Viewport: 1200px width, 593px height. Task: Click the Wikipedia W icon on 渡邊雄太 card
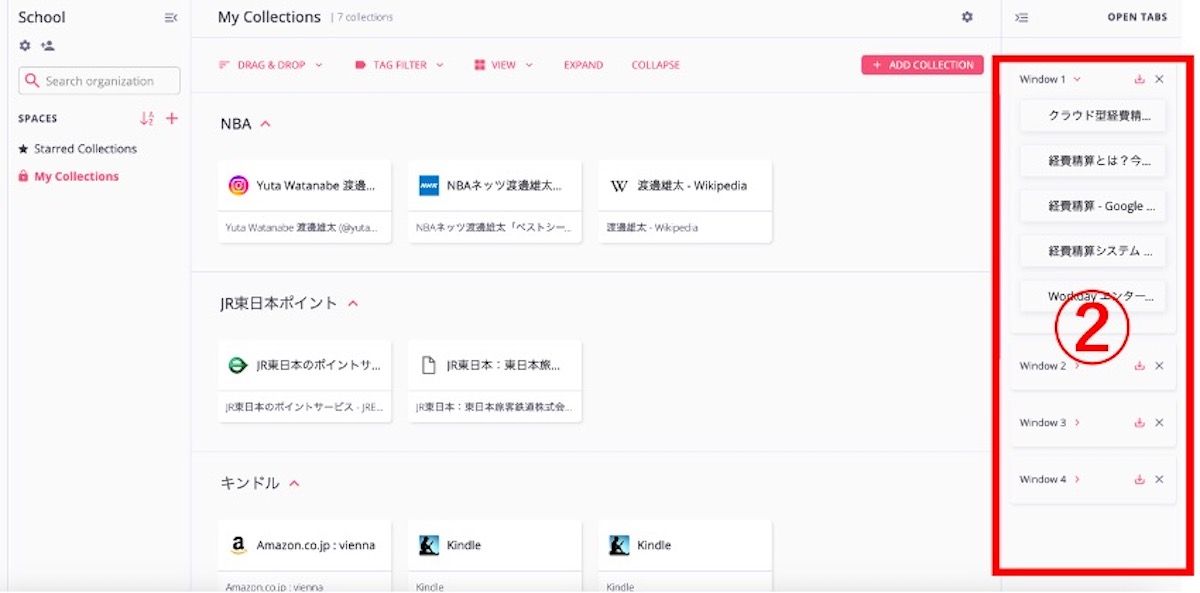[x=619, y=185]
